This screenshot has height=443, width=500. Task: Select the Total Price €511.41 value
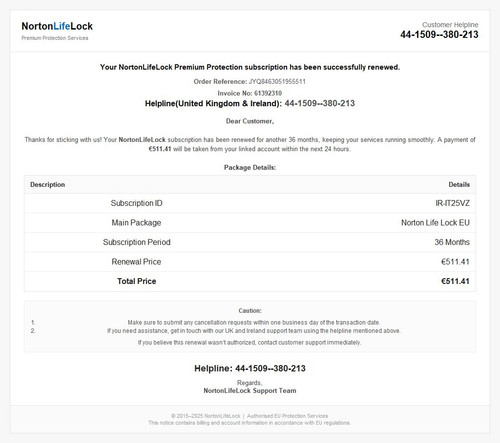coord(455,281)
